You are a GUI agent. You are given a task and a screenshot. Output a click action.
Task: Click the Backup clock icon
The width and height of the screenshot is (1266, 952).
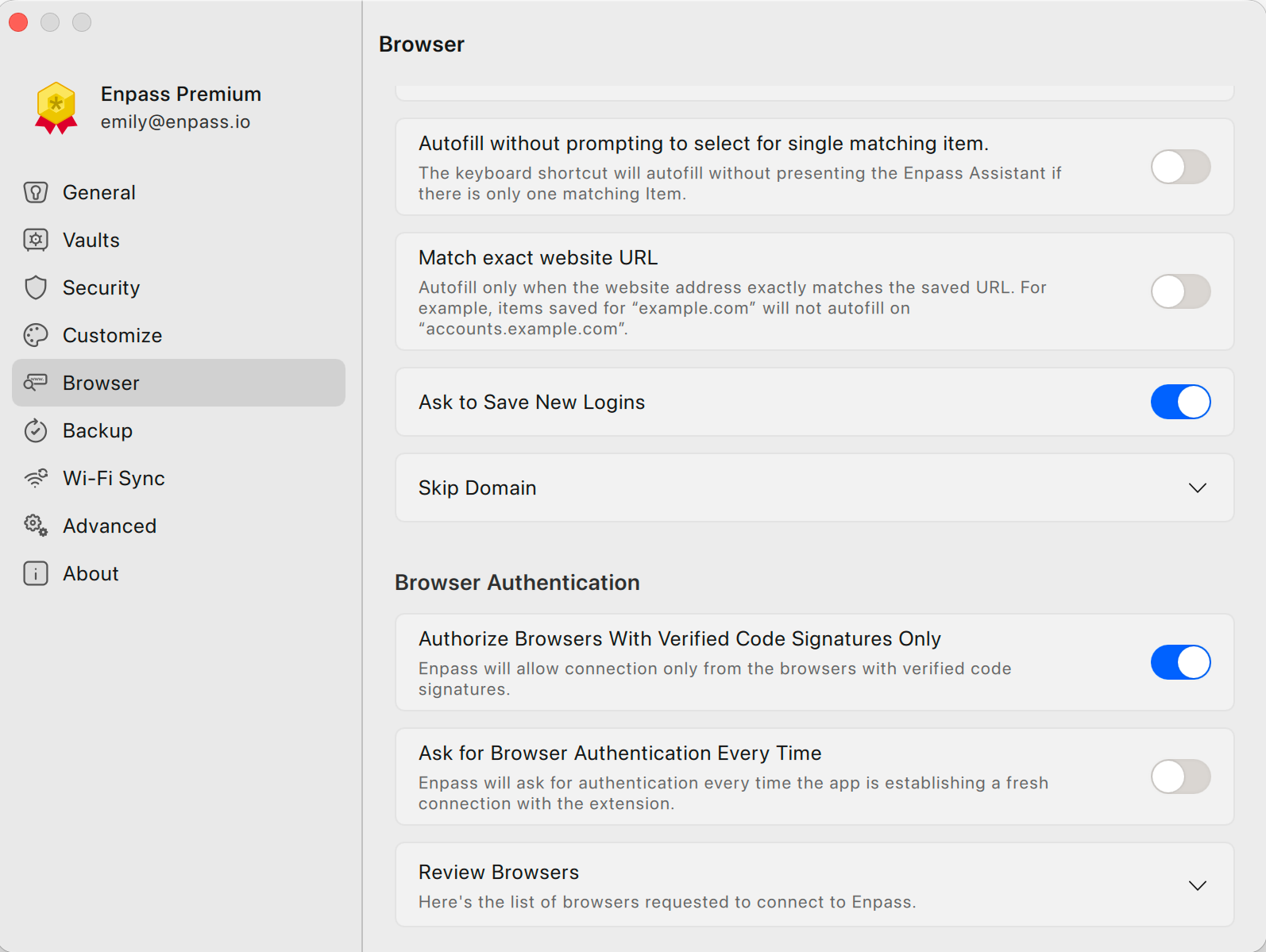click(x=36, y=430)
